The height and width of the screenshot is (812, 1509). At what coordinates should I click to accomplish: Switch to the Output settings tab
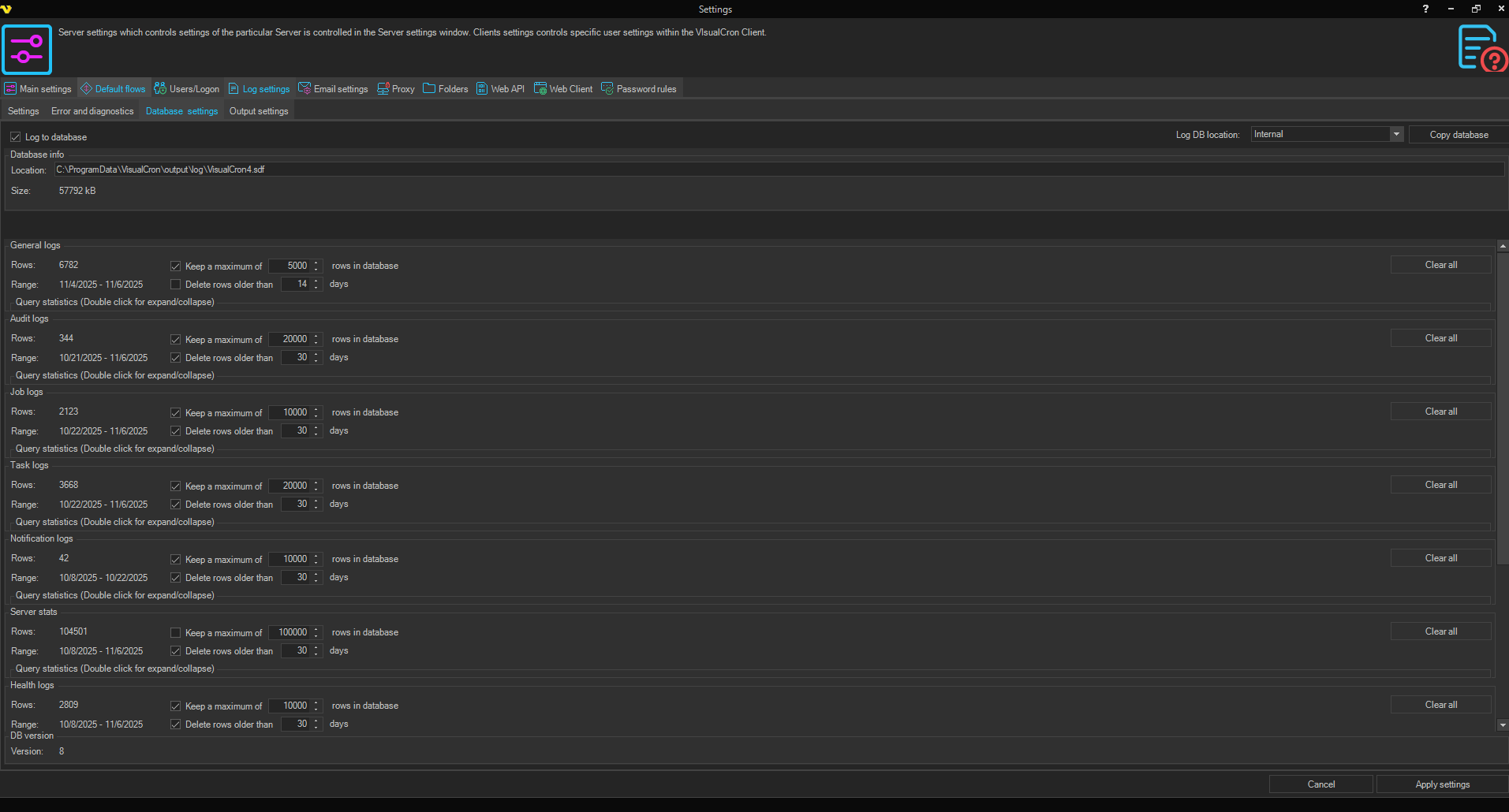tap(259, 111)
